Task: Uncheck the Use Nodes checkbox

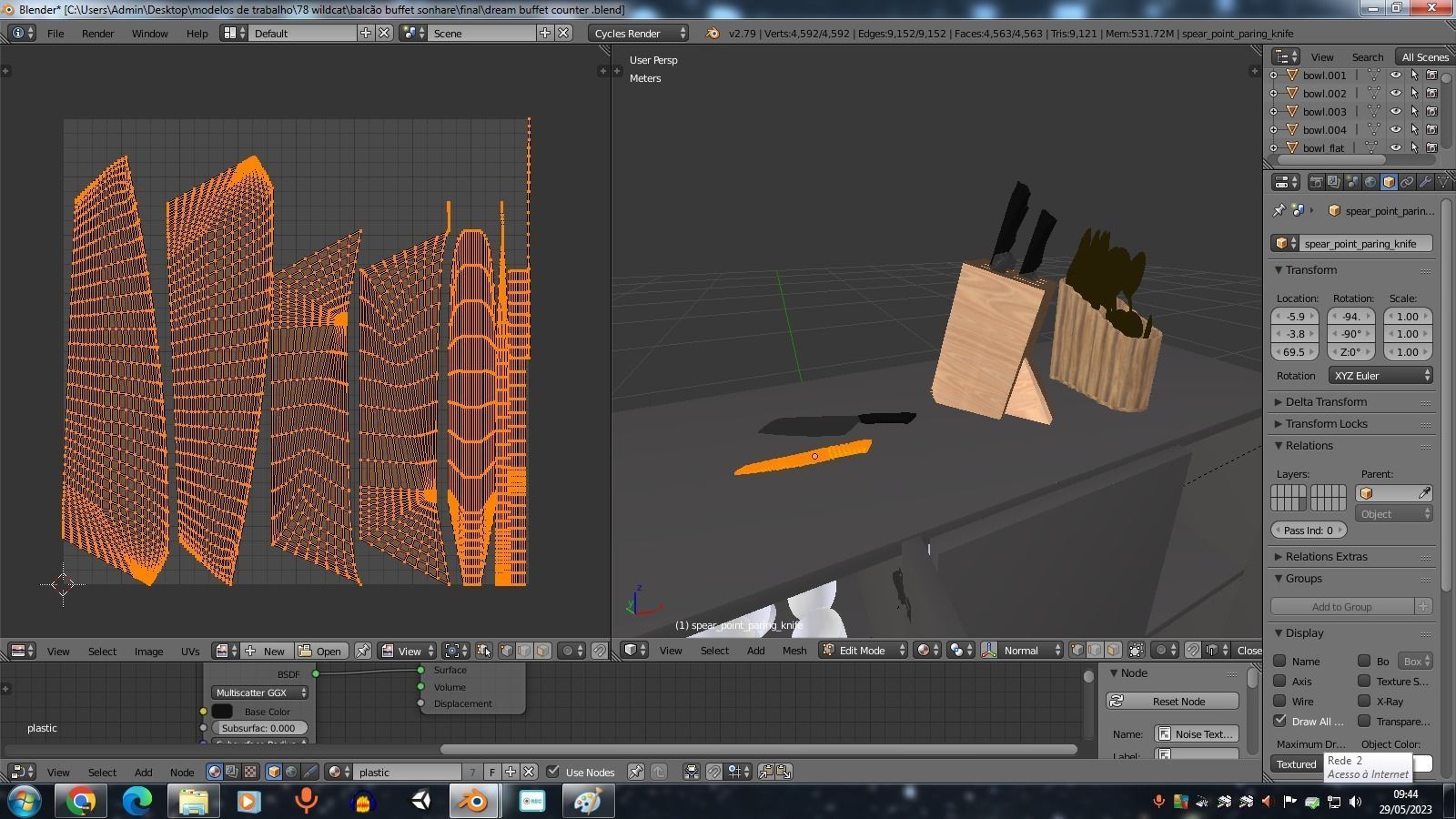Action: (x=553, y=772)
